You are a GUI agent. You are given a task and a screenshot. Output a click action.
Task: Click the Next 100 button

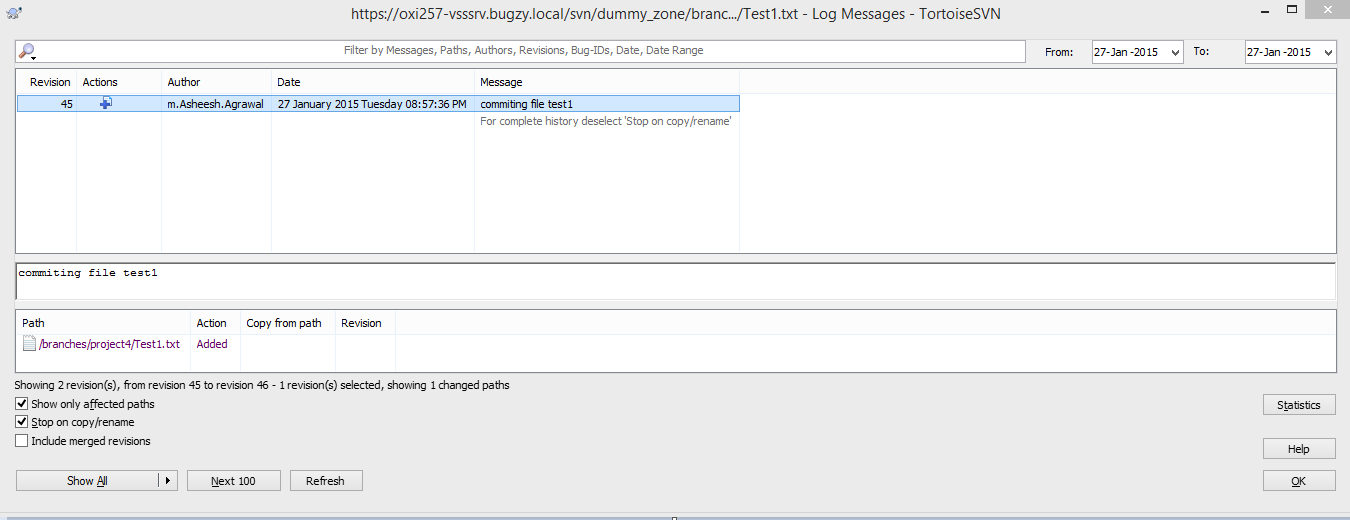click(x=233, y=481)
